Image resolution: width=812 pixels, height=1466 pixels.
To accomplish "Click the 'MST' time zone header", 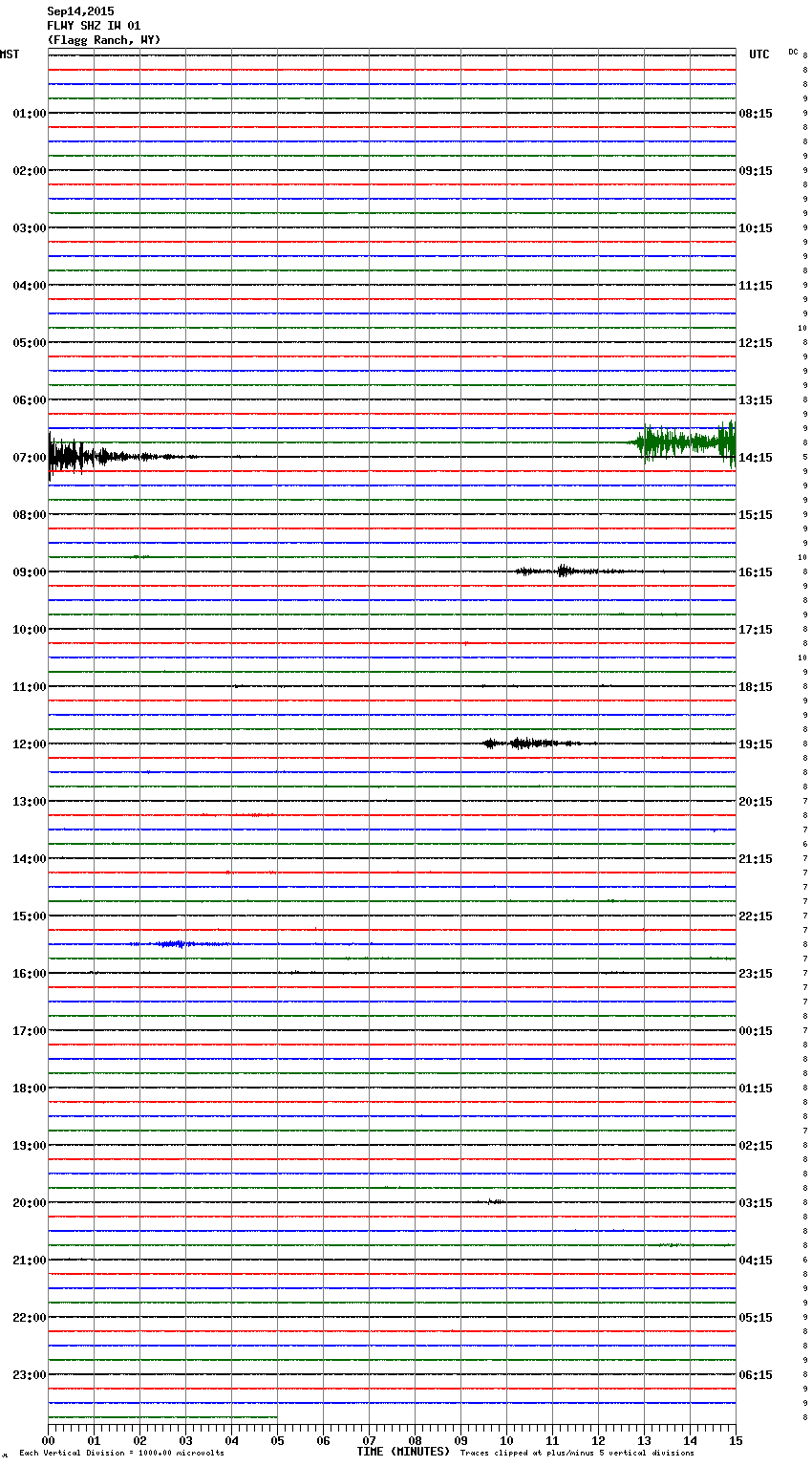I will tap(10, 54).
